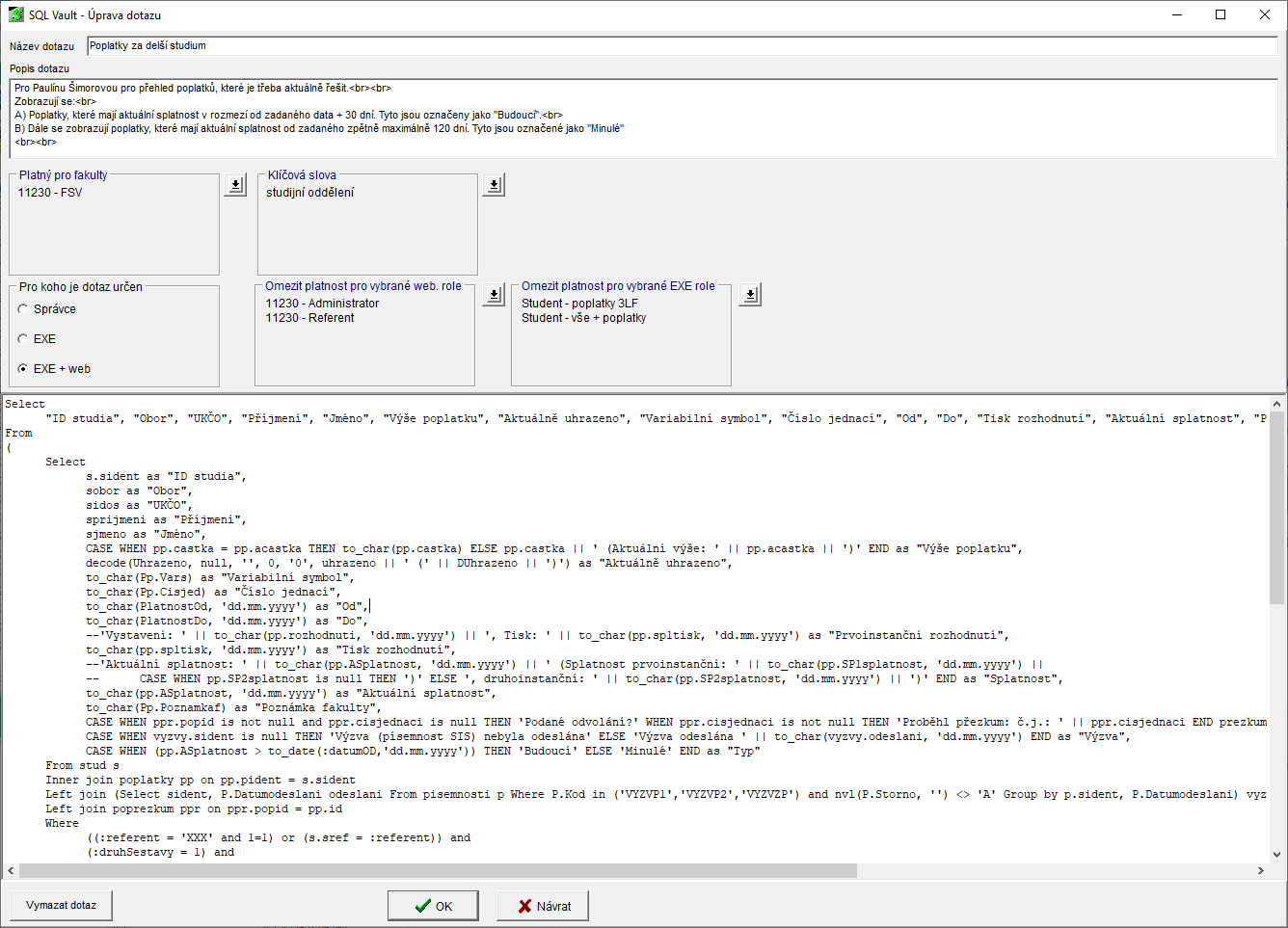
Task: Click the SQL editor vertical scrollbar thumb
Action: pyautogui.click(x=1277, y=507)
